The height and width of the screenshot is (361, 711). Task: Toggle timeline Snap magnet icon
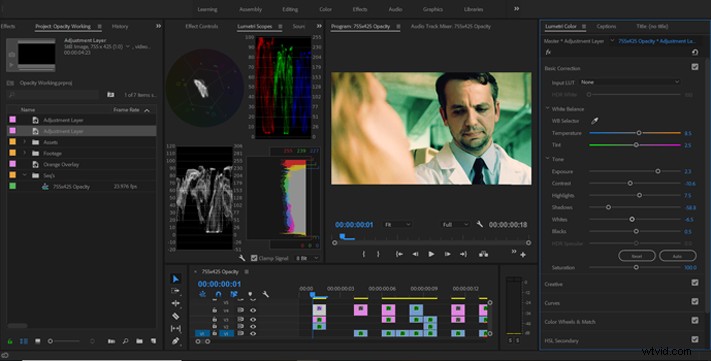click(x=218, y=294)
